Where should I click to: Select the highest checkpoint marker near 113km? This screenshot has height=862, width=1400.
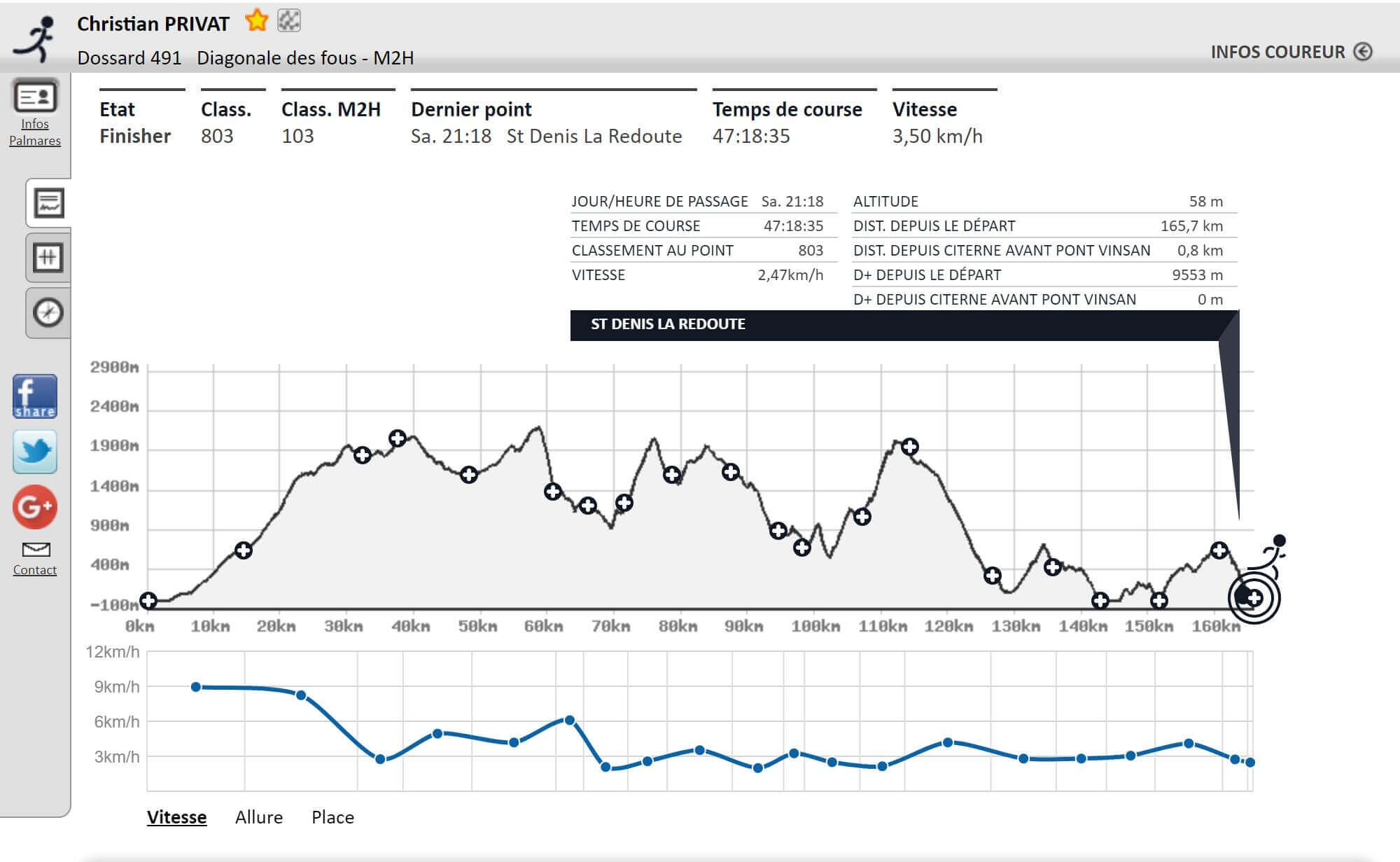tap(909, 446)
